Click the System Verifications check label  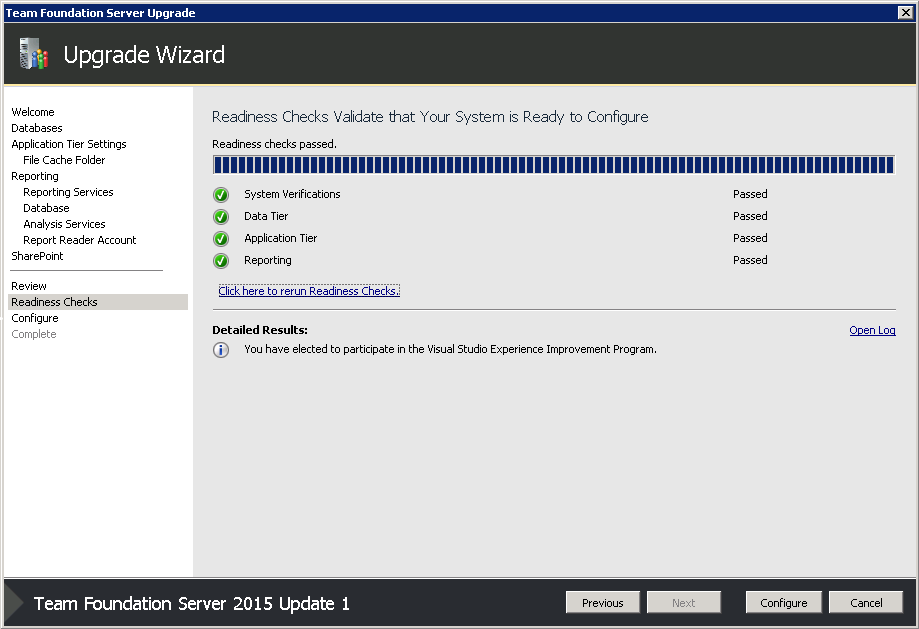(292, 194)
